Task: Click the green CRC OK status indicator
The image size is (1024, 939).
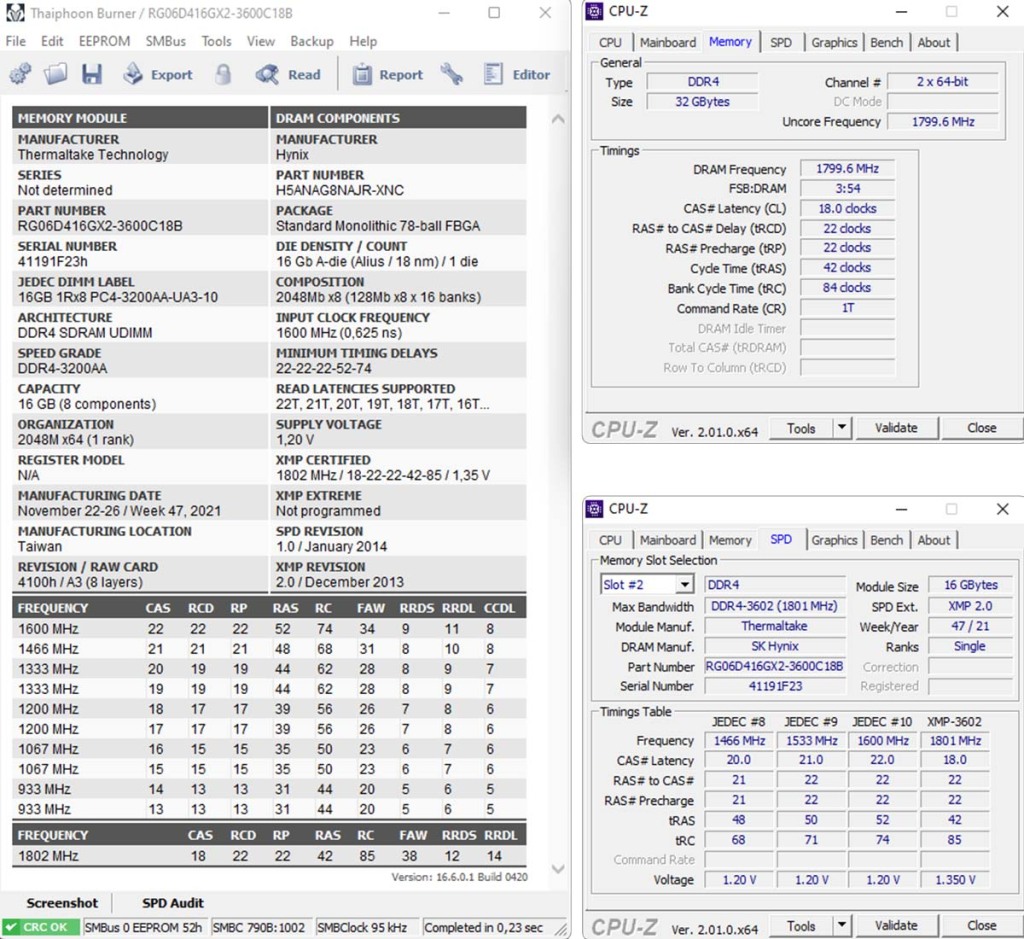Action: pyautogui.click(x=40, y=927)
